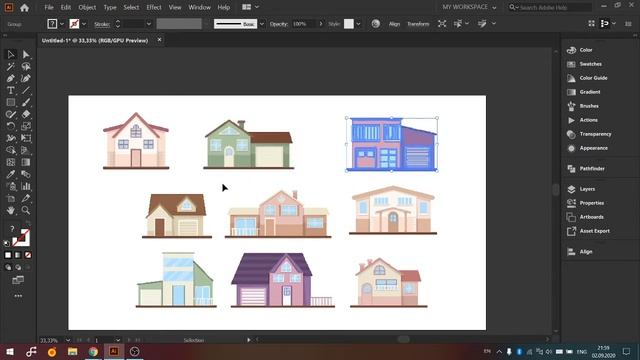The height and width of the screenshot is (360, 640).
Task: Switch to Untitled-1 document tab
Action: pyautogui.click(x=95, y=40)
